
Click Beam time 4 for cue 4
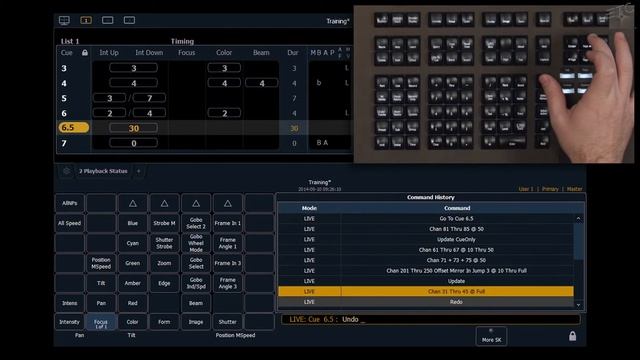pyautogui.click(x=262, y=83)
